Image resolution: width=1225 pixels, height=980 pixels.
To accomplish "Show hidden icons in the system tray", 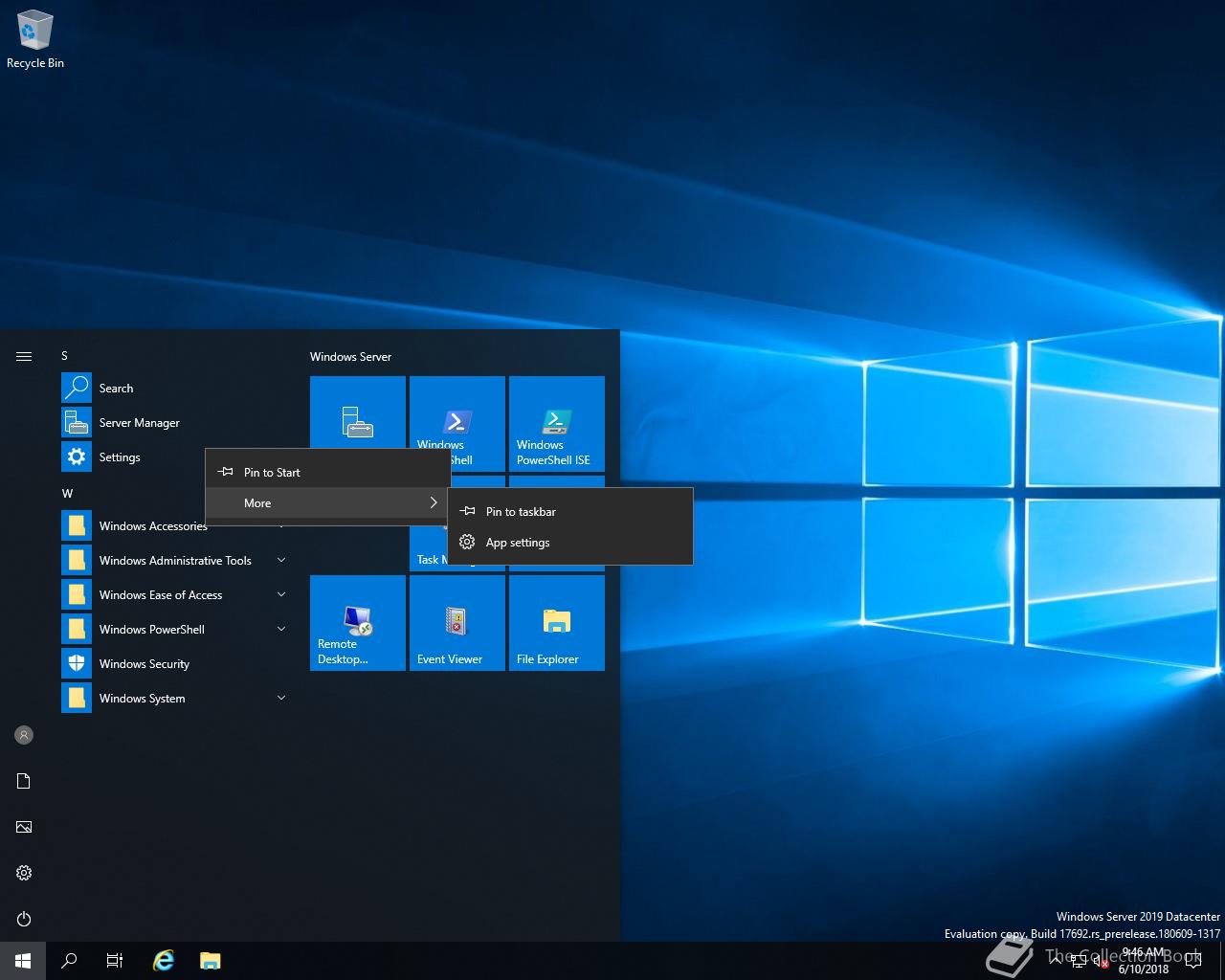I will tap(1056, 961).
